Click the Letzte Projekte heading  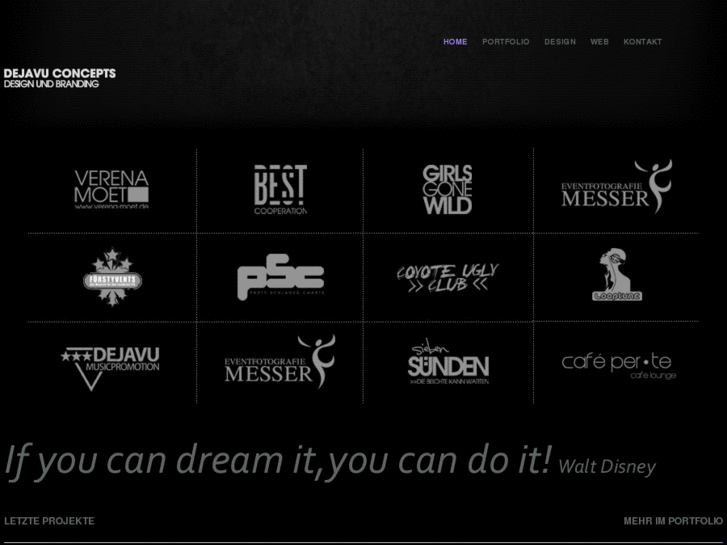[x=49, y=521]
